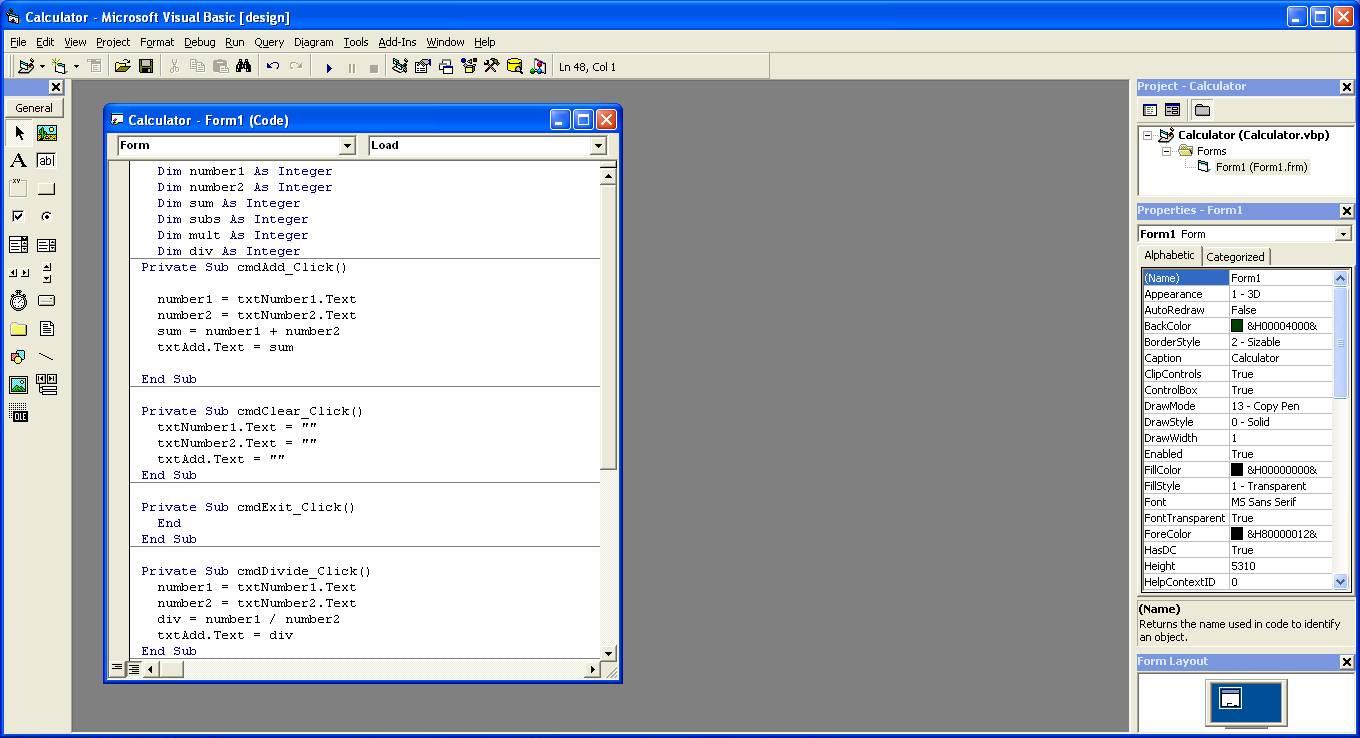The image size is (1360, 738).
Task: Select the Label tool in the toolbox
Action: coord(18,160)
